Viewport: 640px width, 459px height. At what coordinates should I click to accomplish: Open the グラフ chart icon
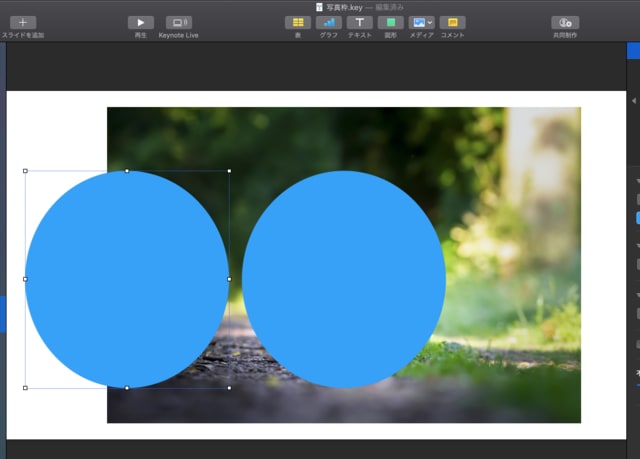pyautogui.click(x=329, y=22)
